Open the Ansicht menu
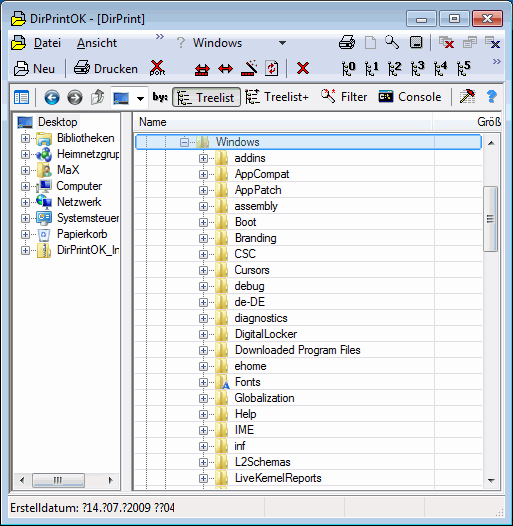This screenshot has height=526, width=513. pos(97,43)
